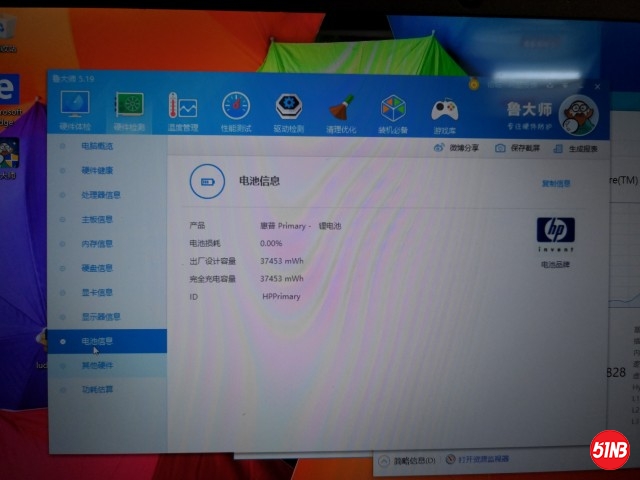Image resolution: width=640 pixels, height=480 pixels.
Task: Click 生成报表 generate report button
Action: [x=576, y=149]
